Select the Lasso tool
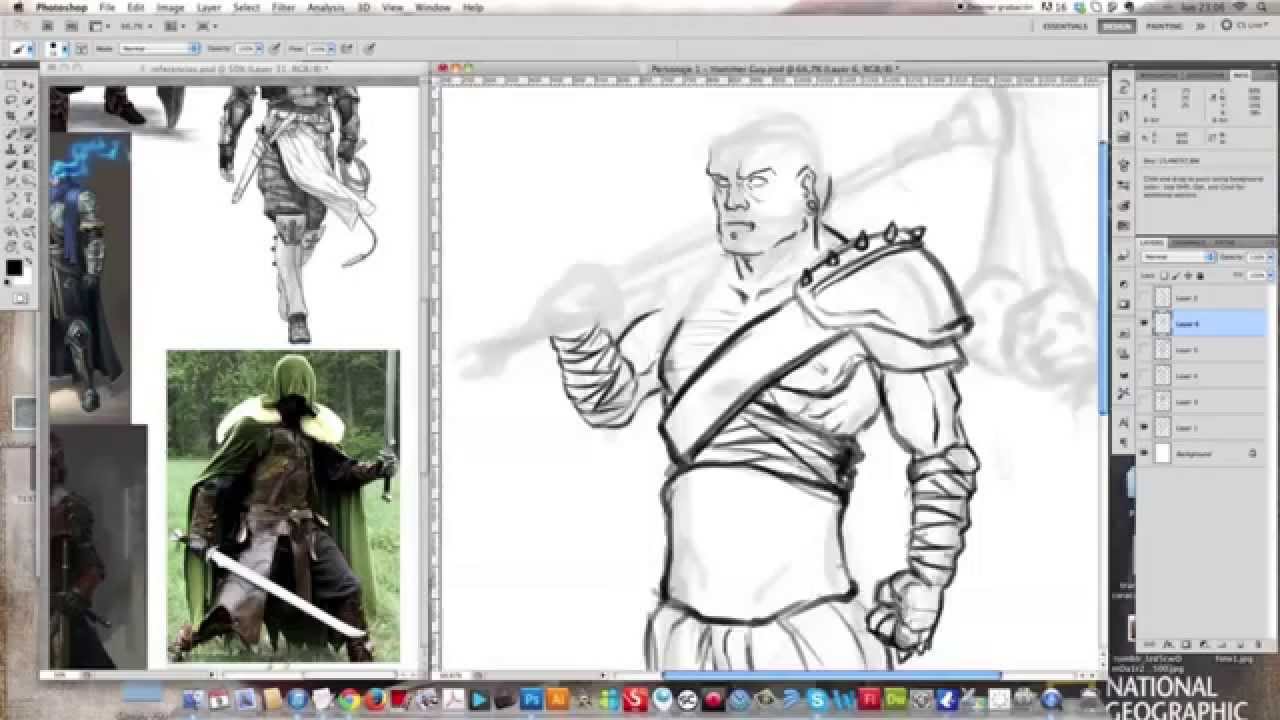 pyautogui.click(x=10, y=100)
